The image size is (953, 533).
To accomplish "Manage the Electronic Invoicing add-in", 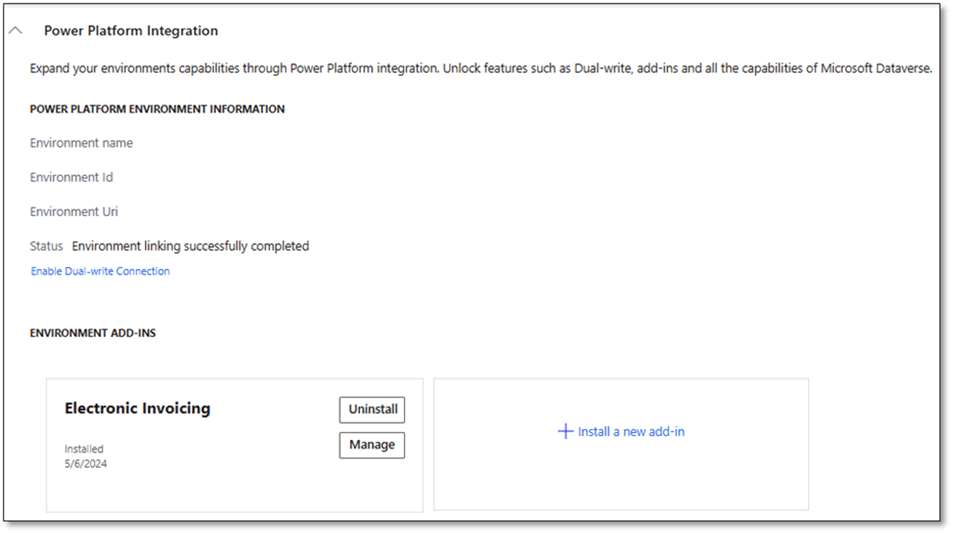I will click(372, 445).
